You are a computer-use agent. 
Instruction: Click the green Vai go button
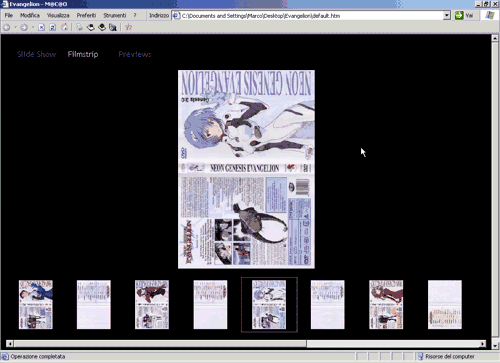(x=464, y=15)
